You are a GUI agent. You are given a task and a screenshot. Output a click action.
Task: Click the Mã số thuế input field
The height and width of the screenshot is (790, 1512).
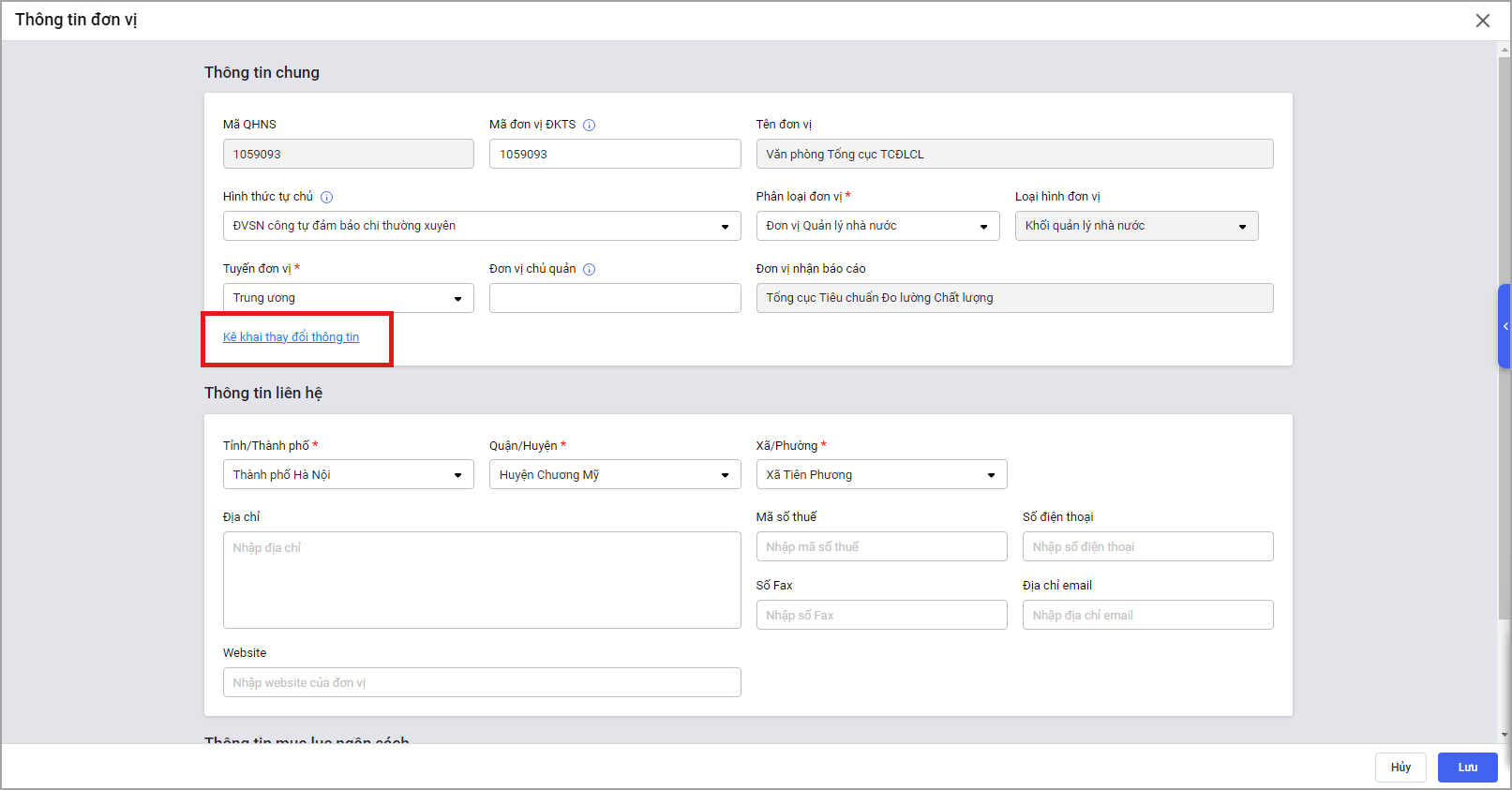[x=881, y=547]
